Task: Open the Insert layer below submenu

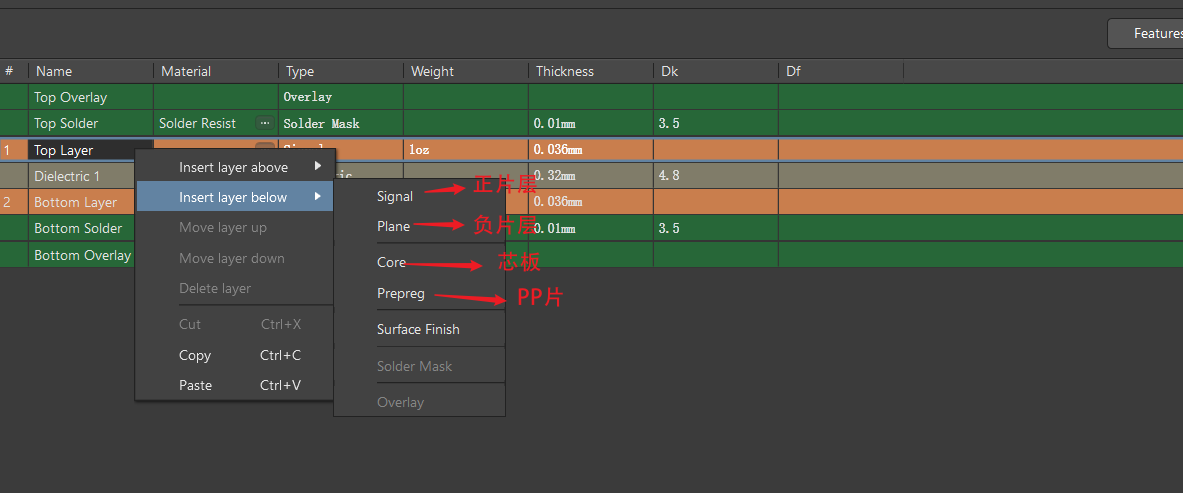Action: tap(235, 197)
